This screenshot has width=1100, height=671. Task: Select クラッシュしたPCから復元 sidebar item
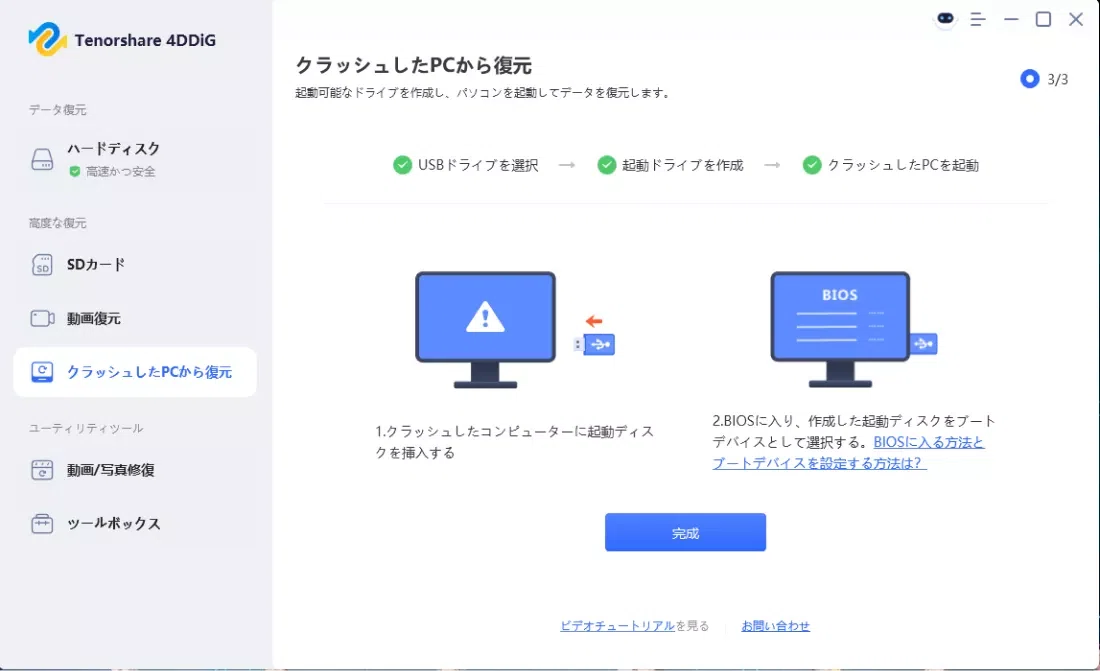click(135, 372)
